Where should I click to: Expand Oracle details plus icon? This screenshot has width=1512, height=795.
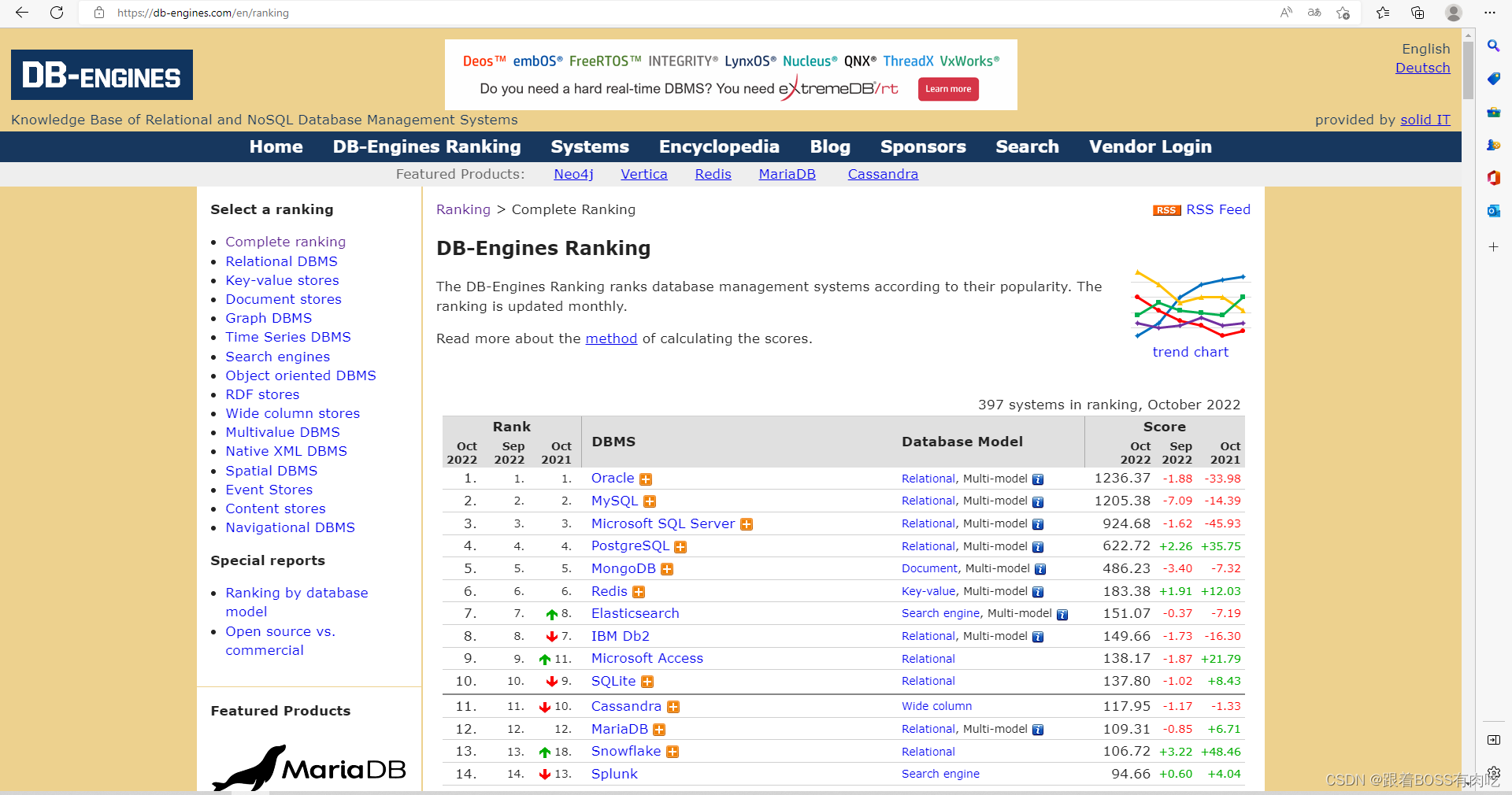646,479
